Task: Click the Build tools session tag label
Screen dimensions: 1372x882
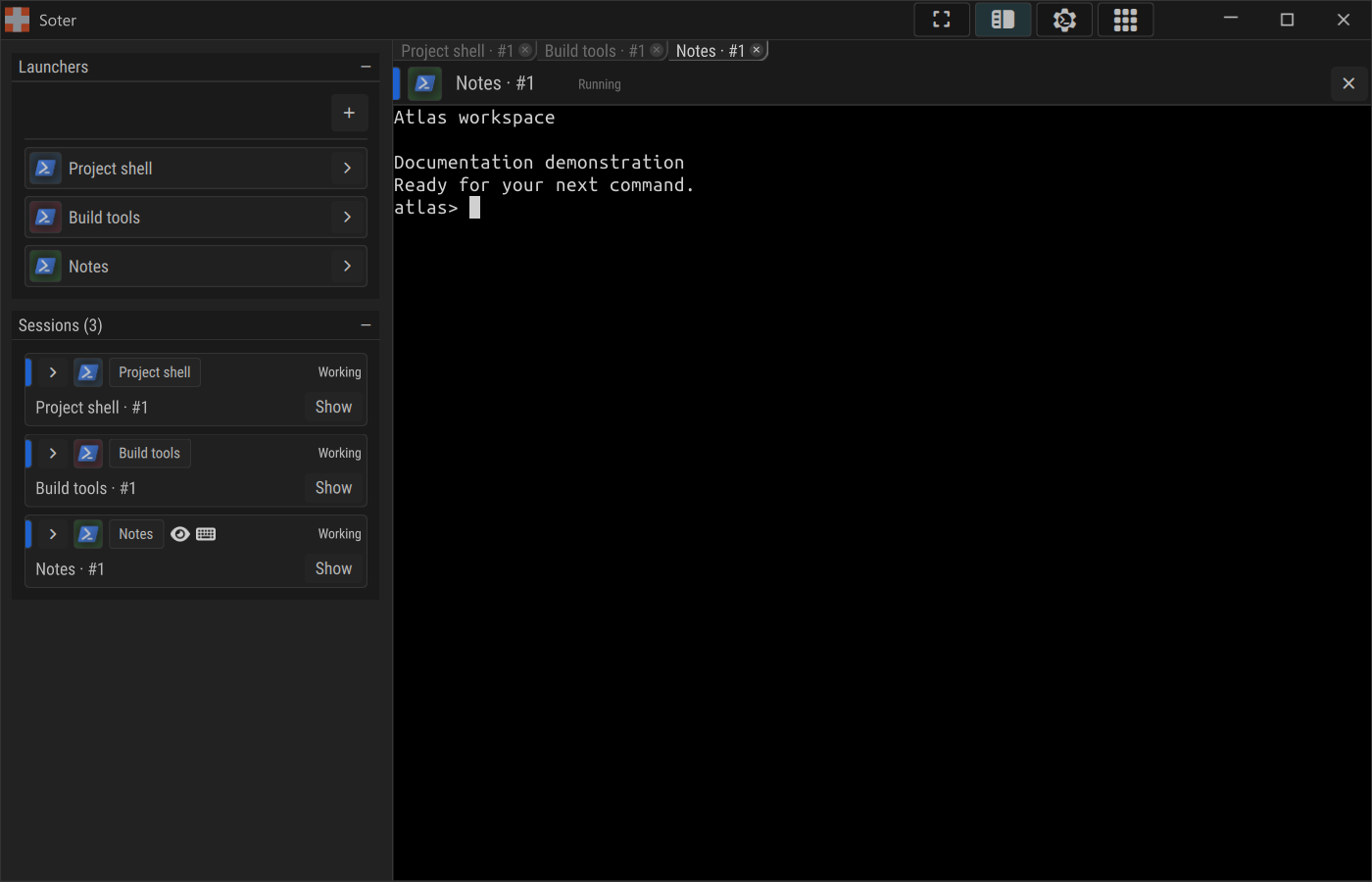Action: coord(150,453)
